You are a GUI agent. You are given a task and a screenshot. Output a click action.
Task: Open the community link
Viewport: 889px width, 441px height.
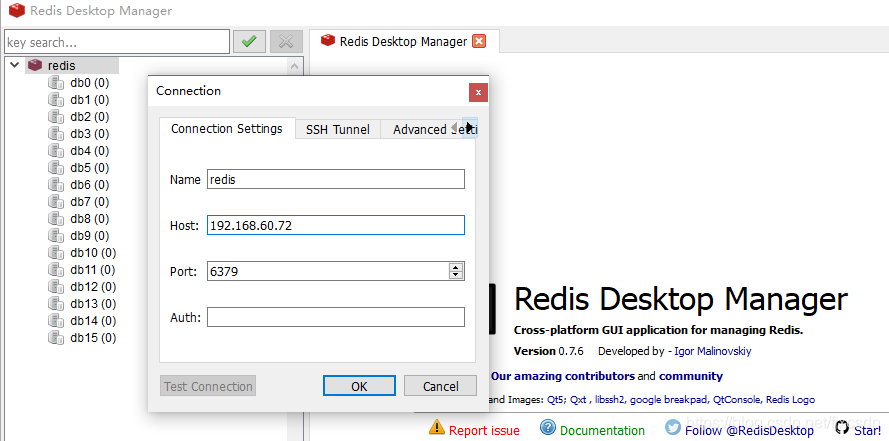coord(691,376)
